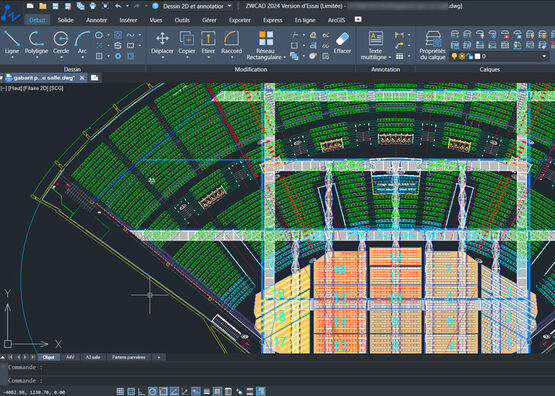Switch to the A3 salle layout tab

tap(93, 357)
